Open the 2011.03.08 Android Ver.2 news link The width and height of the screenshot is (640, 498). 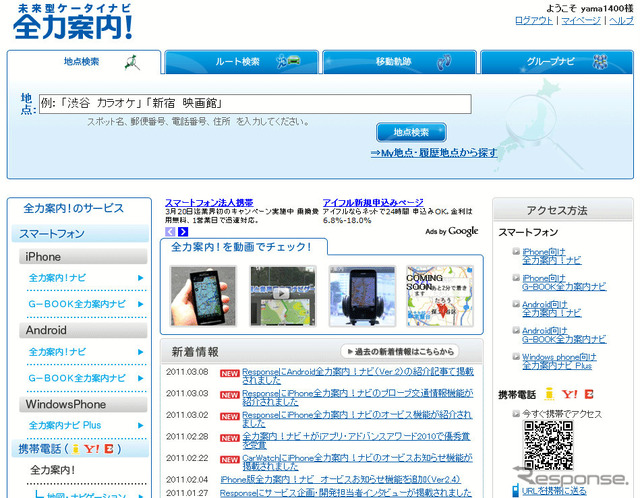[358, 376]
